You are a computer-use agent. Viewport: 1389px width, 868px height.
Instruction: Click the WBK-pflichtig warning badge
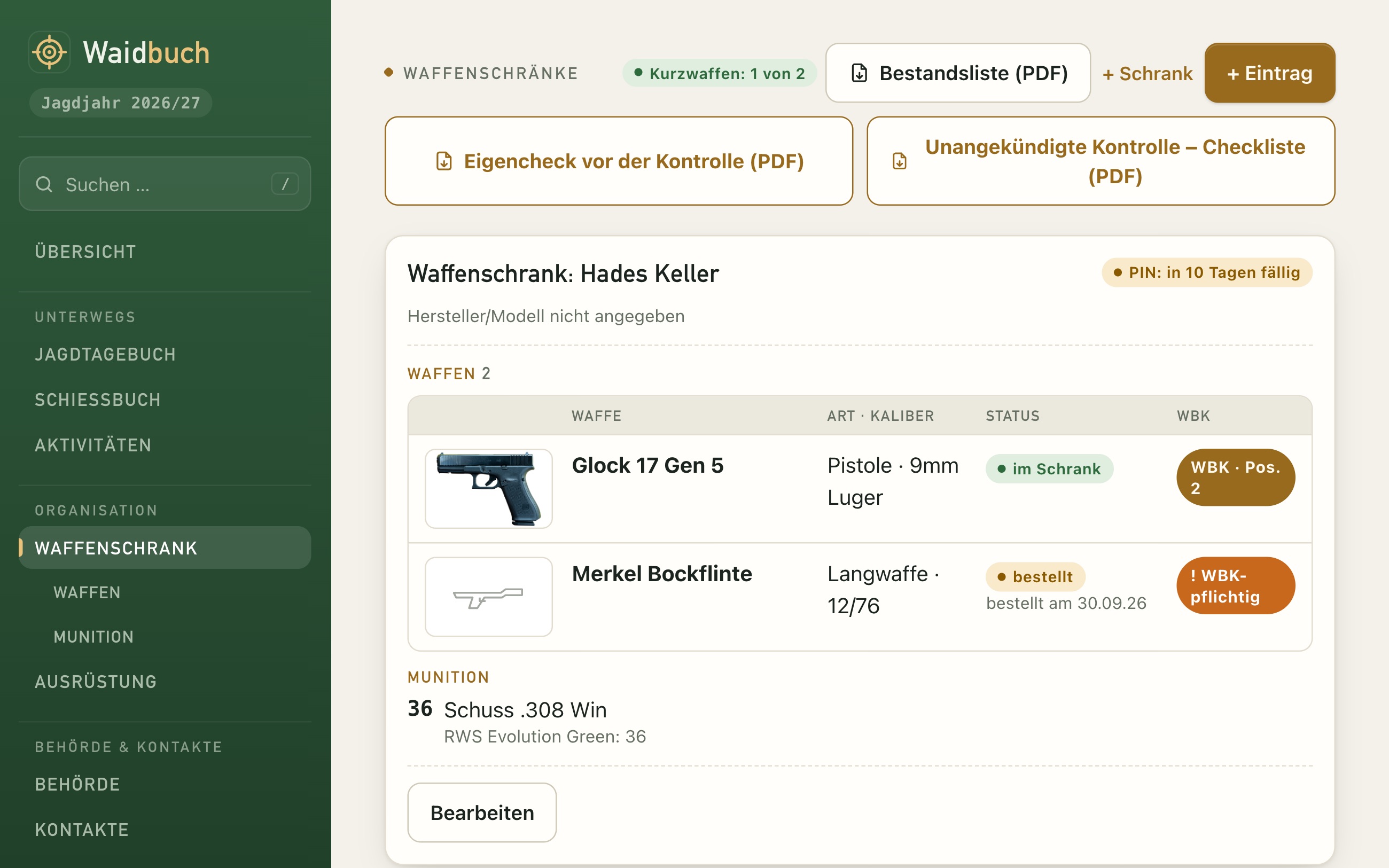[1236, 585]
